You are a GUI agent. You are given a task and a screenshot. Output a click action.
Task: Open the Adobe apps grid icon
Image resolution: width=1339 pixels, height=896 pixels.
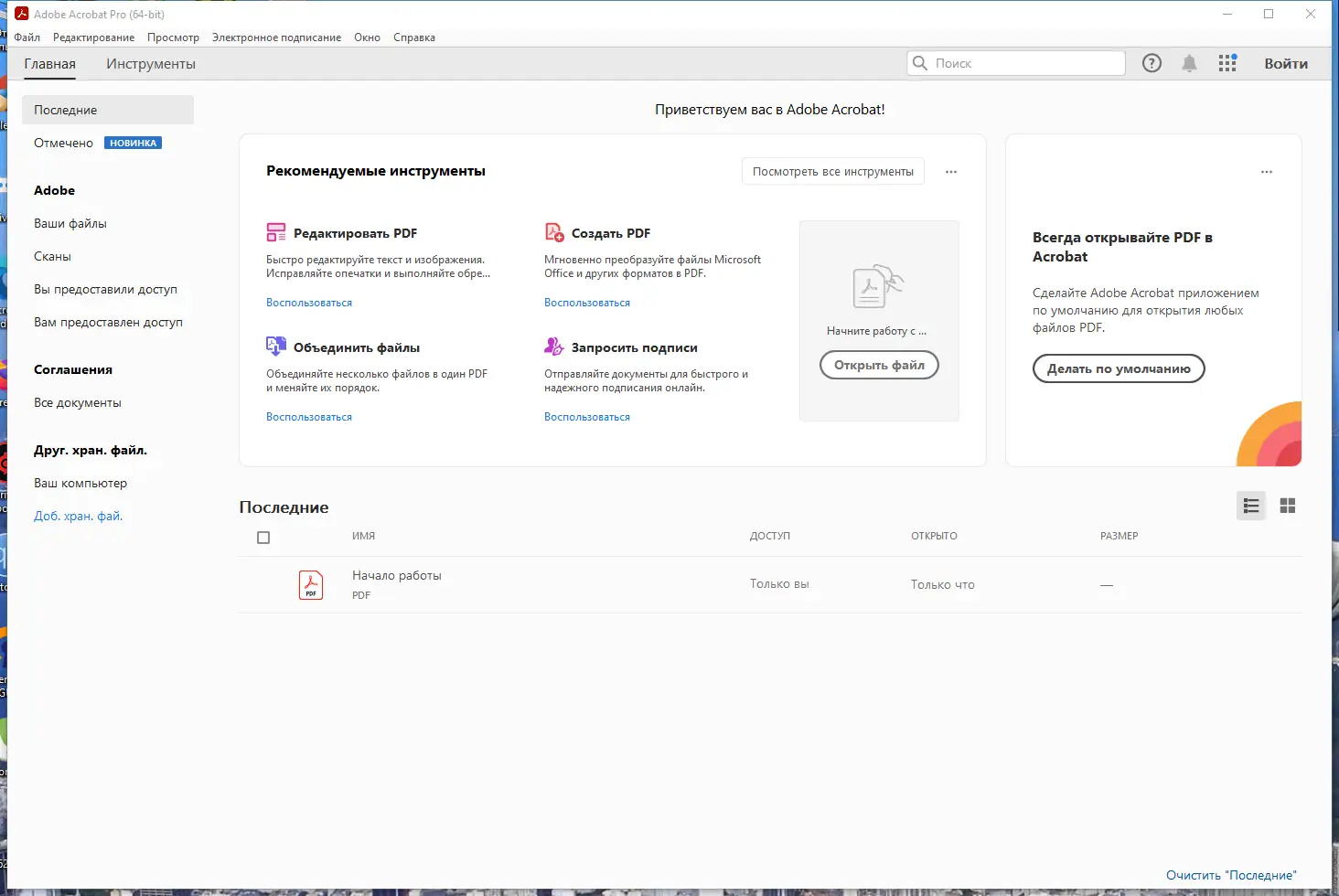(1227, 63)
